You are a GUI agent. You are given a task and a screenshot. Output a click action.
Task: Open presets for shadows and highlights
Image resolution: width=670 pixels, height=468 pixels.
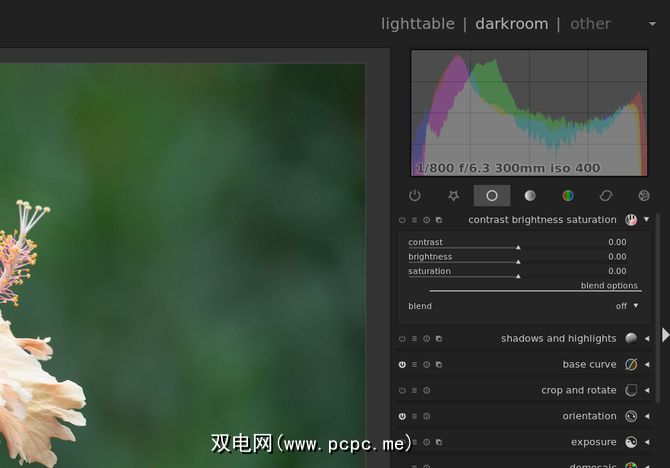414,338
